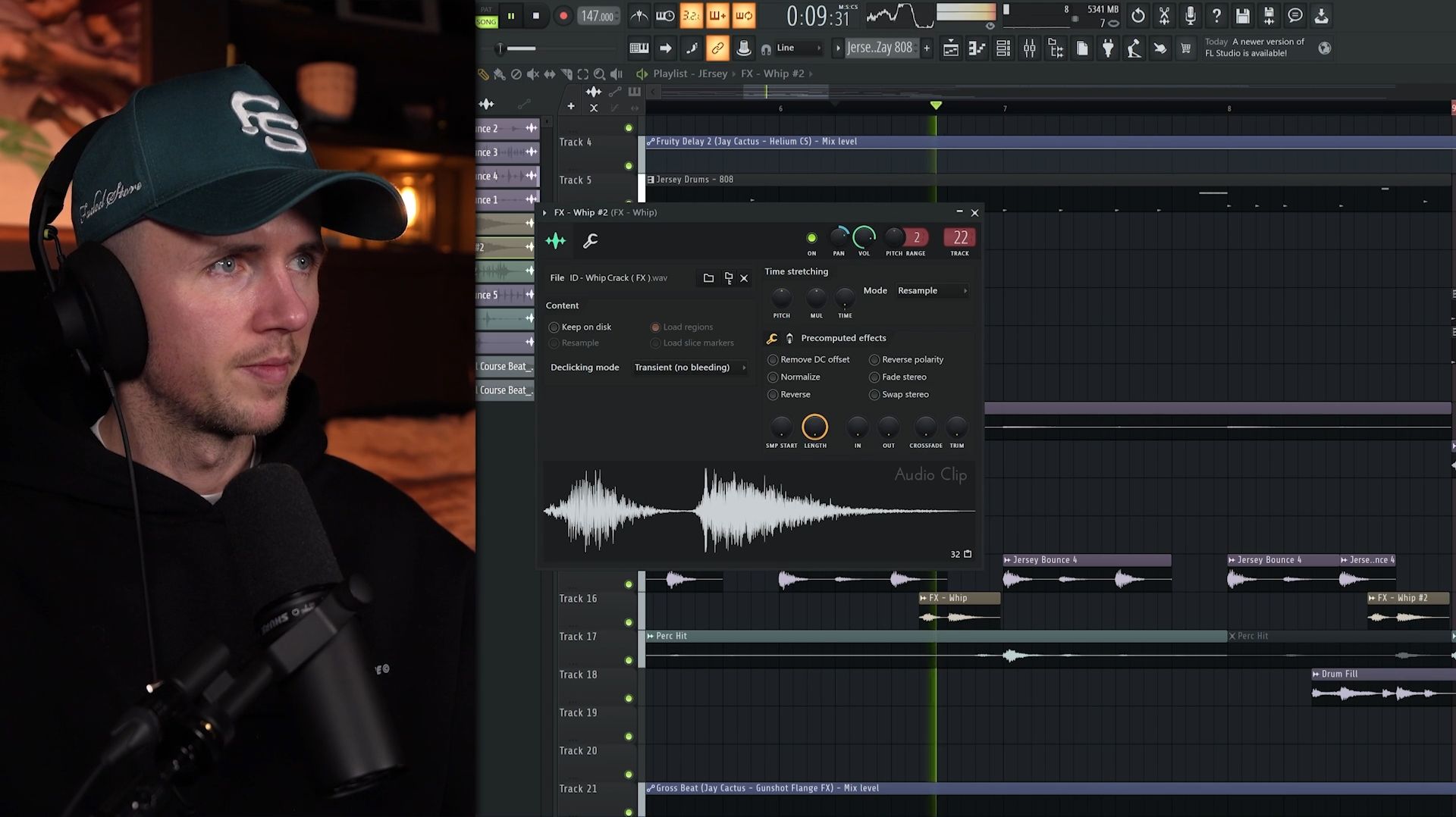Open the tempo tapper icon
This screenshot has height=817, width=1456.
tap(1134, 49)
